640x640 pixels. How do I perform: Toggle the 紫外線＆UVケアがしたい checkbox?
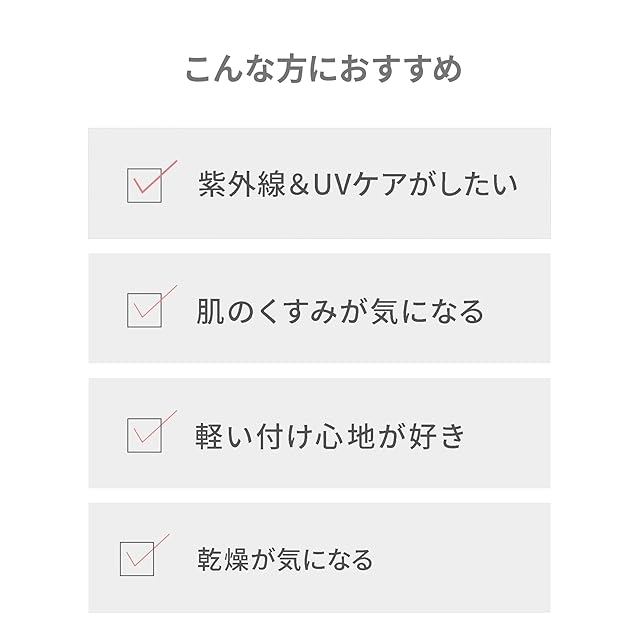145,186
